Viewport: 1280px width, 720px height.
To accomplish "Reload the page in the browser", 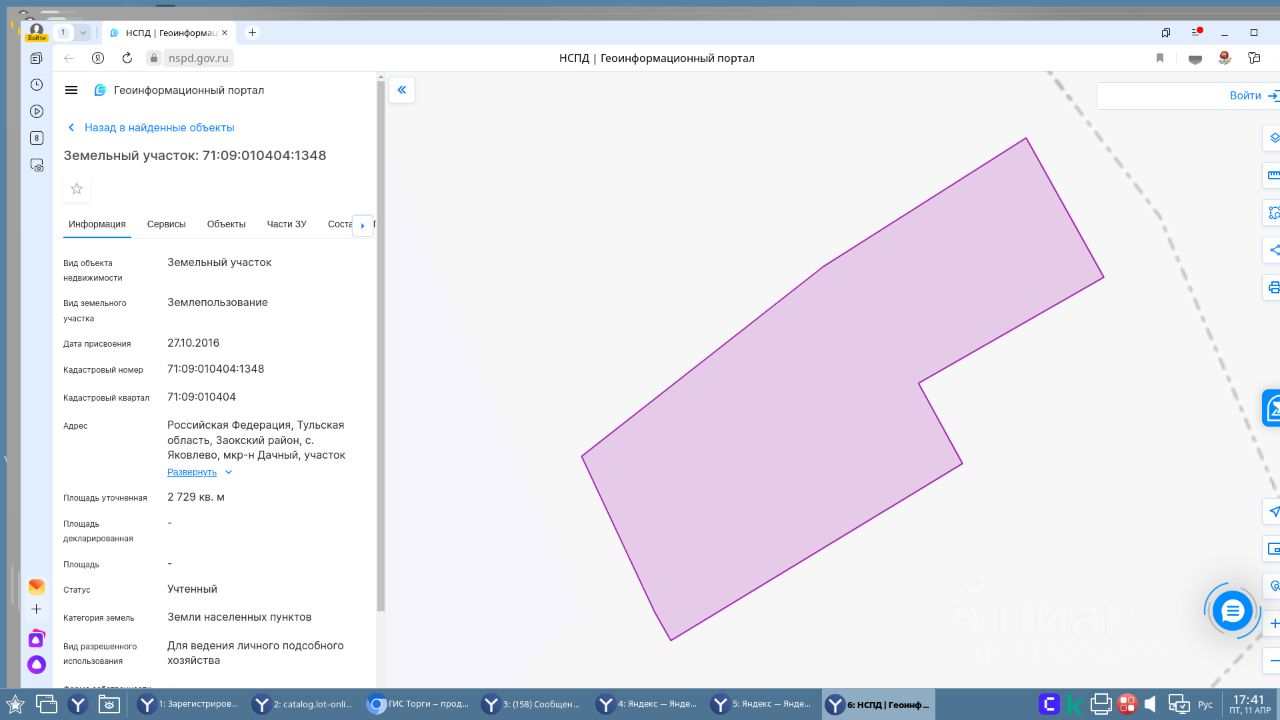I will tap(127, 58).
